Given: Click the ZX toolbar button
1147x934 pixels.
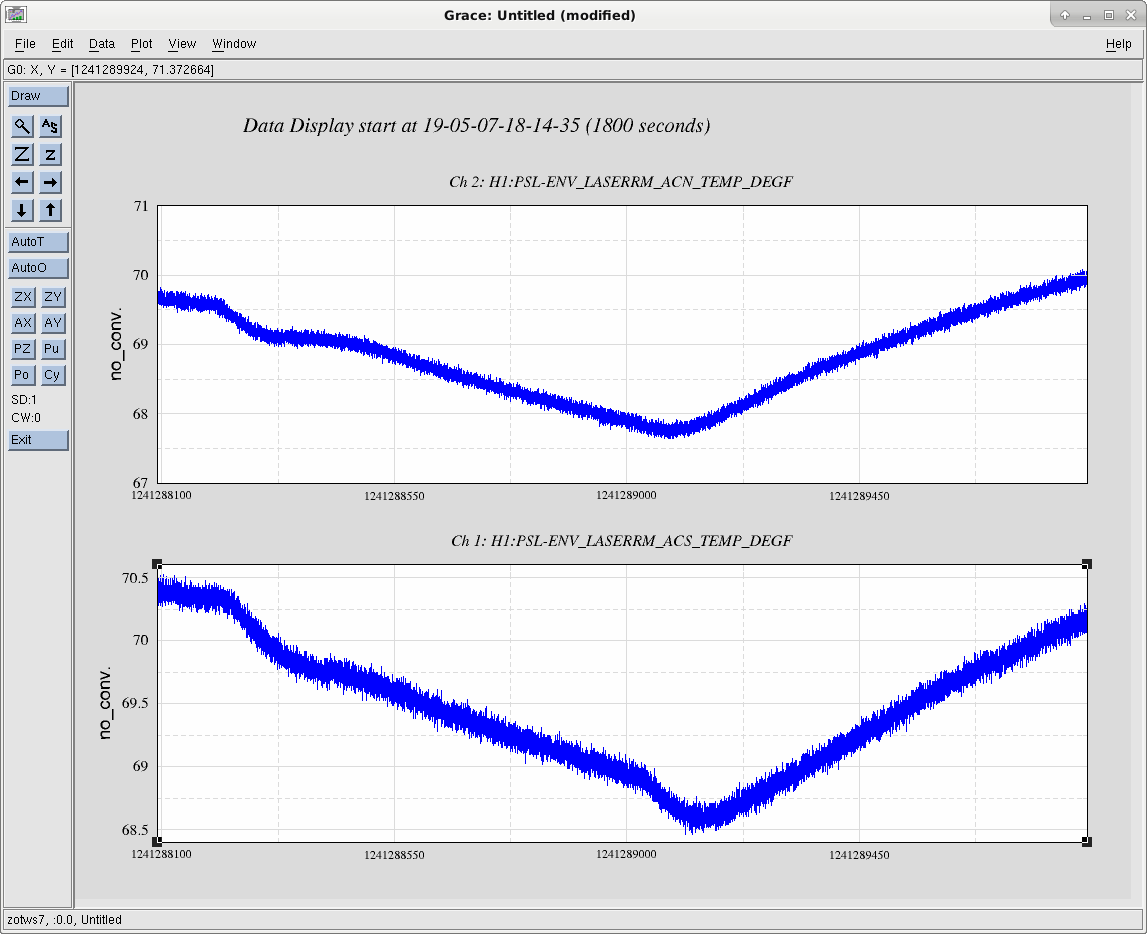Looking at the screenshot, I should 23,296.
